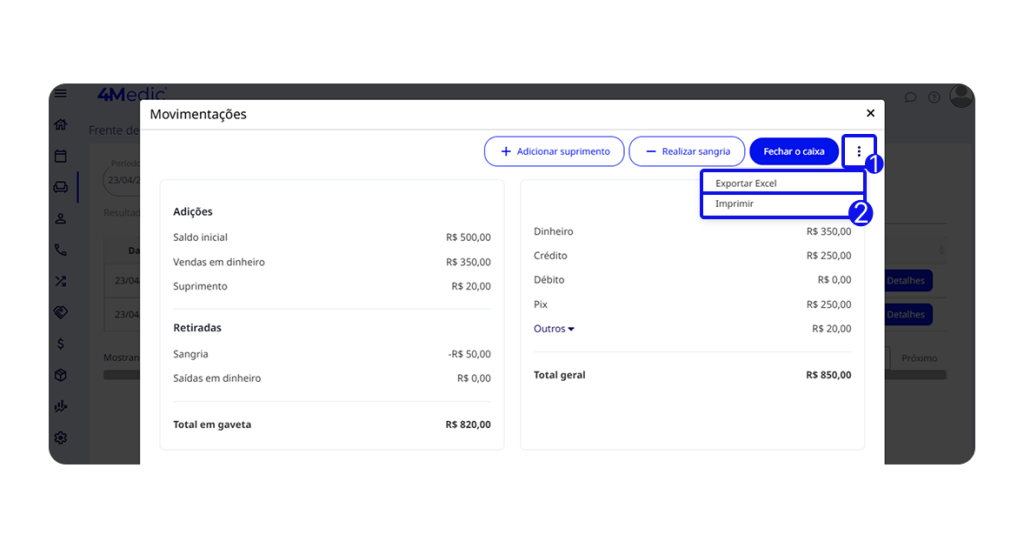
Task: Click the dollar sign icon in sidebar
Action: point(61,344)
